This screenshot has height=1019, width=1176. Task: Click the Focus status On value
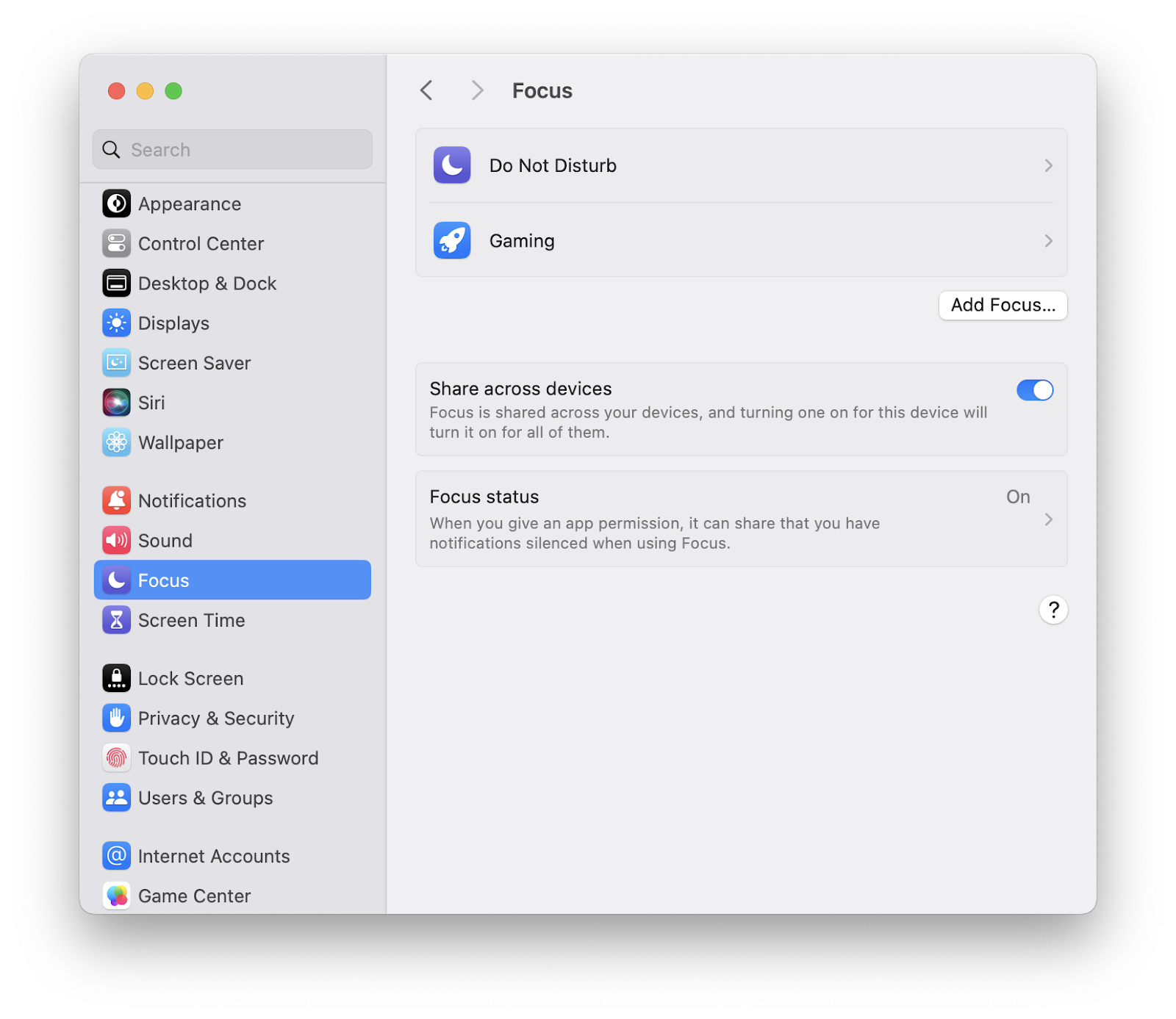pos(1018,497)
